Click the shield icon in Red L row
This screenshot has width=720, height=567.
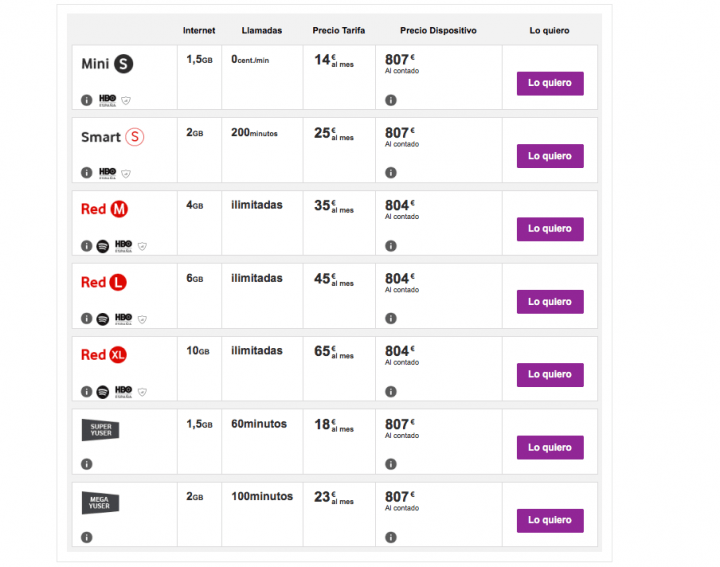(x=142, y=319)
